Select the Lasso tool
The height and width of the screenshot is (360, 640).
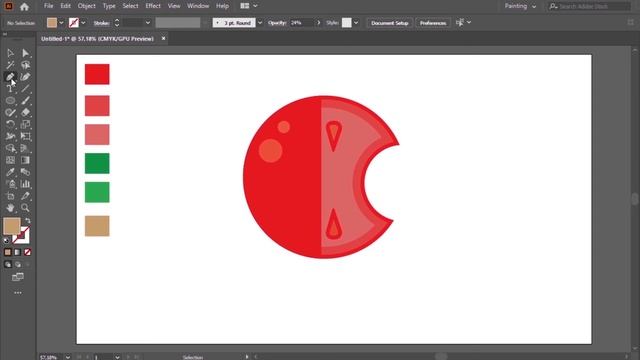(x=25, y=65)
